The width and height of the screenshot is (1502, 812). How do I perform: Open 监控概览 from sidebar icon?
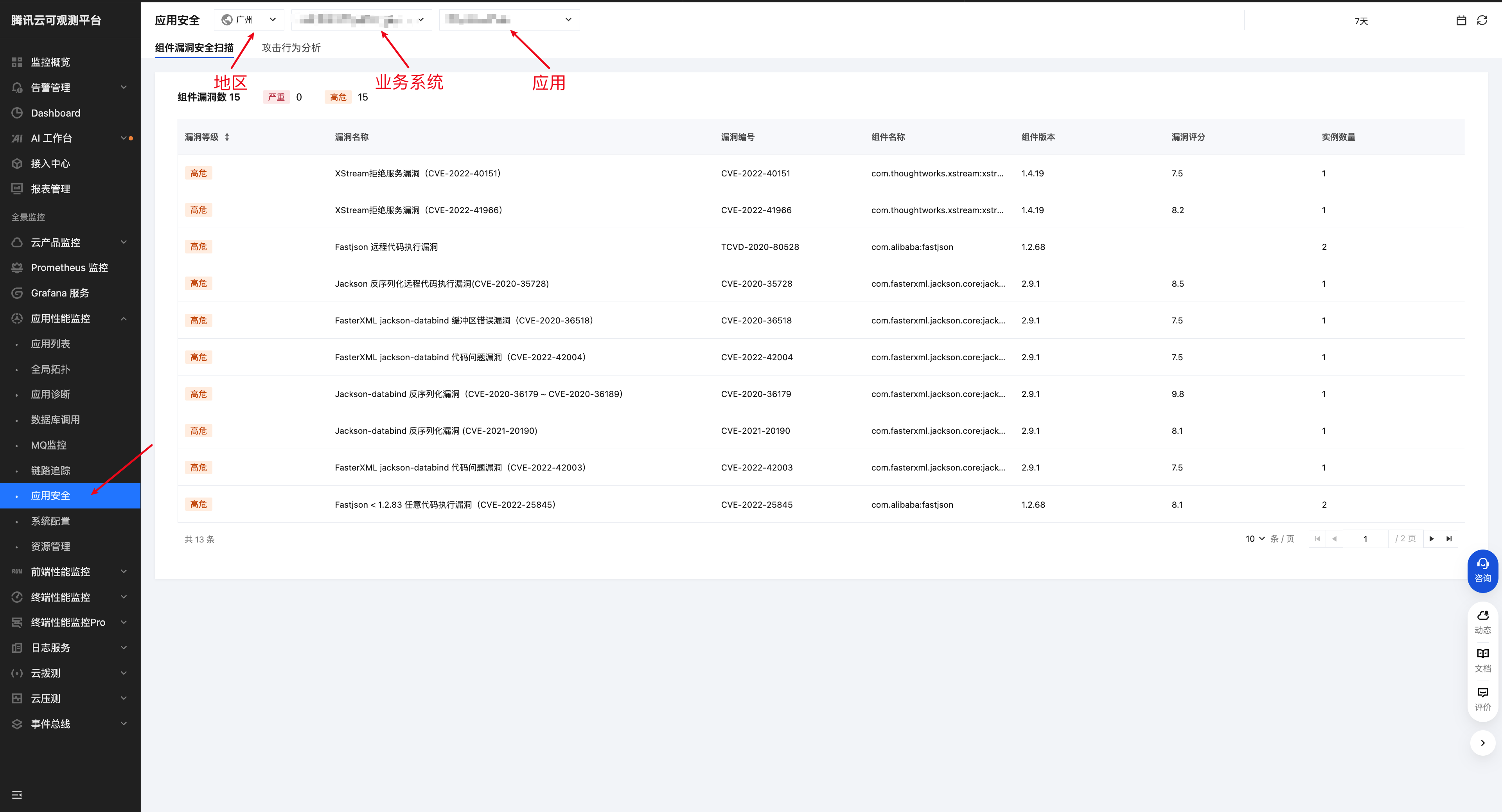coord(17,62)
